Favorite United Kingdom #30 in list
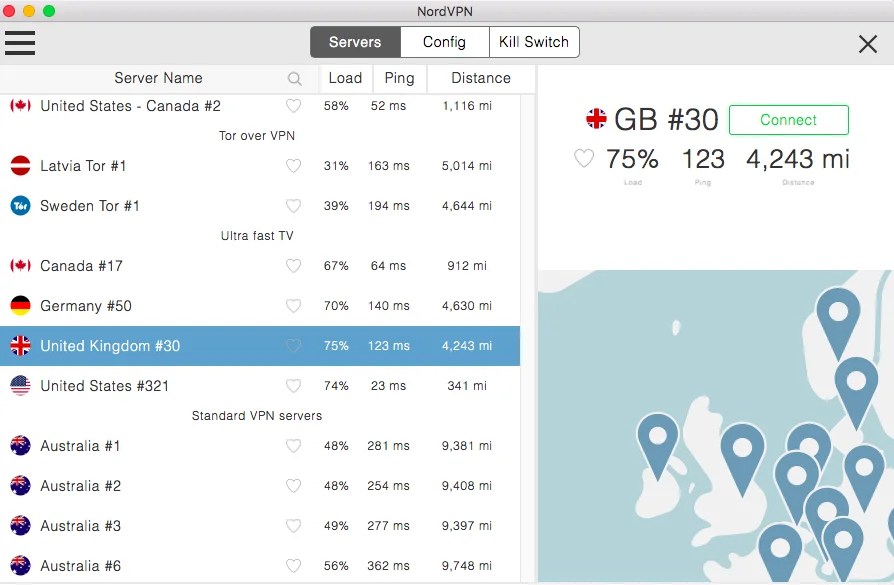Screen dimensions: 894x585 point(293,346)
